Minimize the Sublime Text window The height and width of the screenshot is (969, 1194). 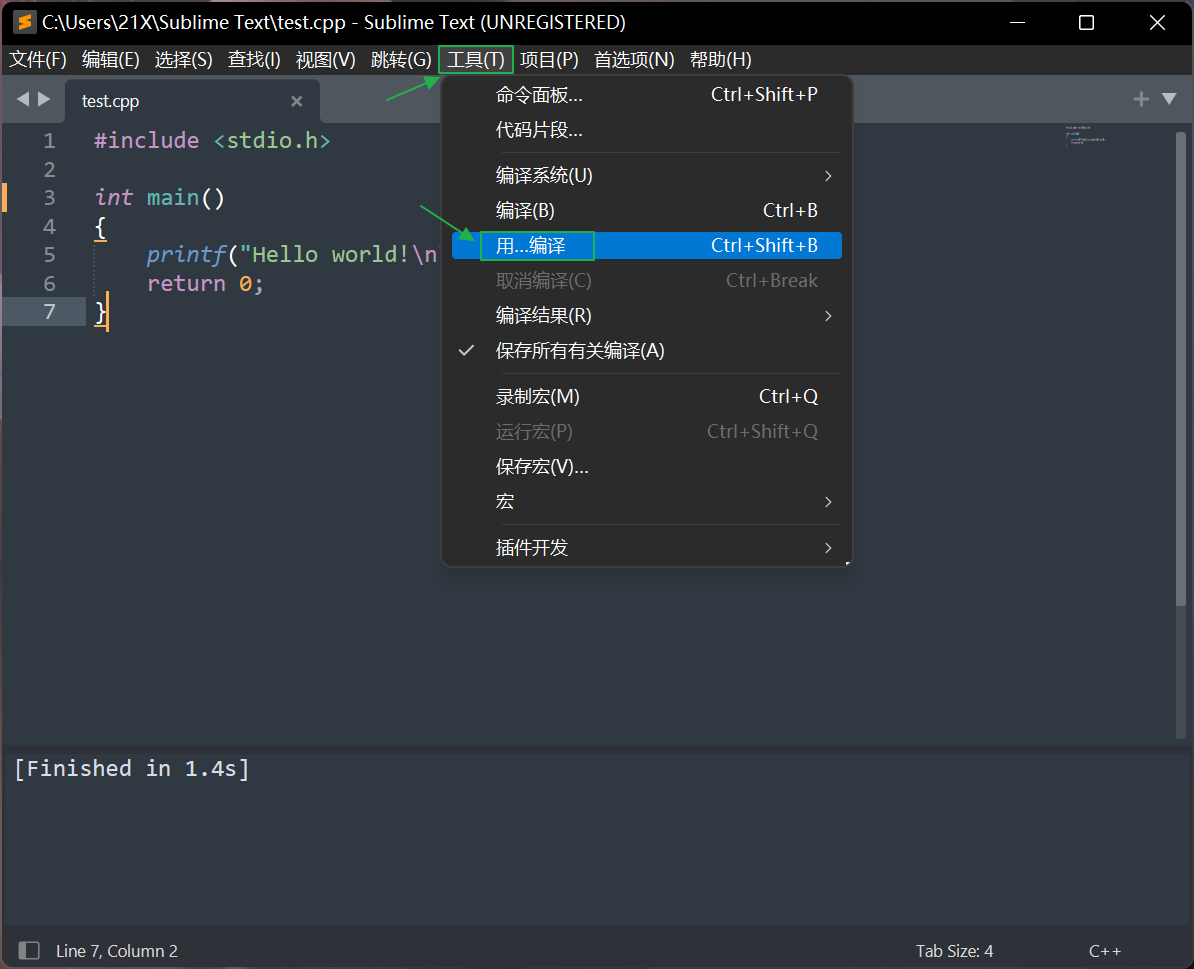(x=1017, y=23)
